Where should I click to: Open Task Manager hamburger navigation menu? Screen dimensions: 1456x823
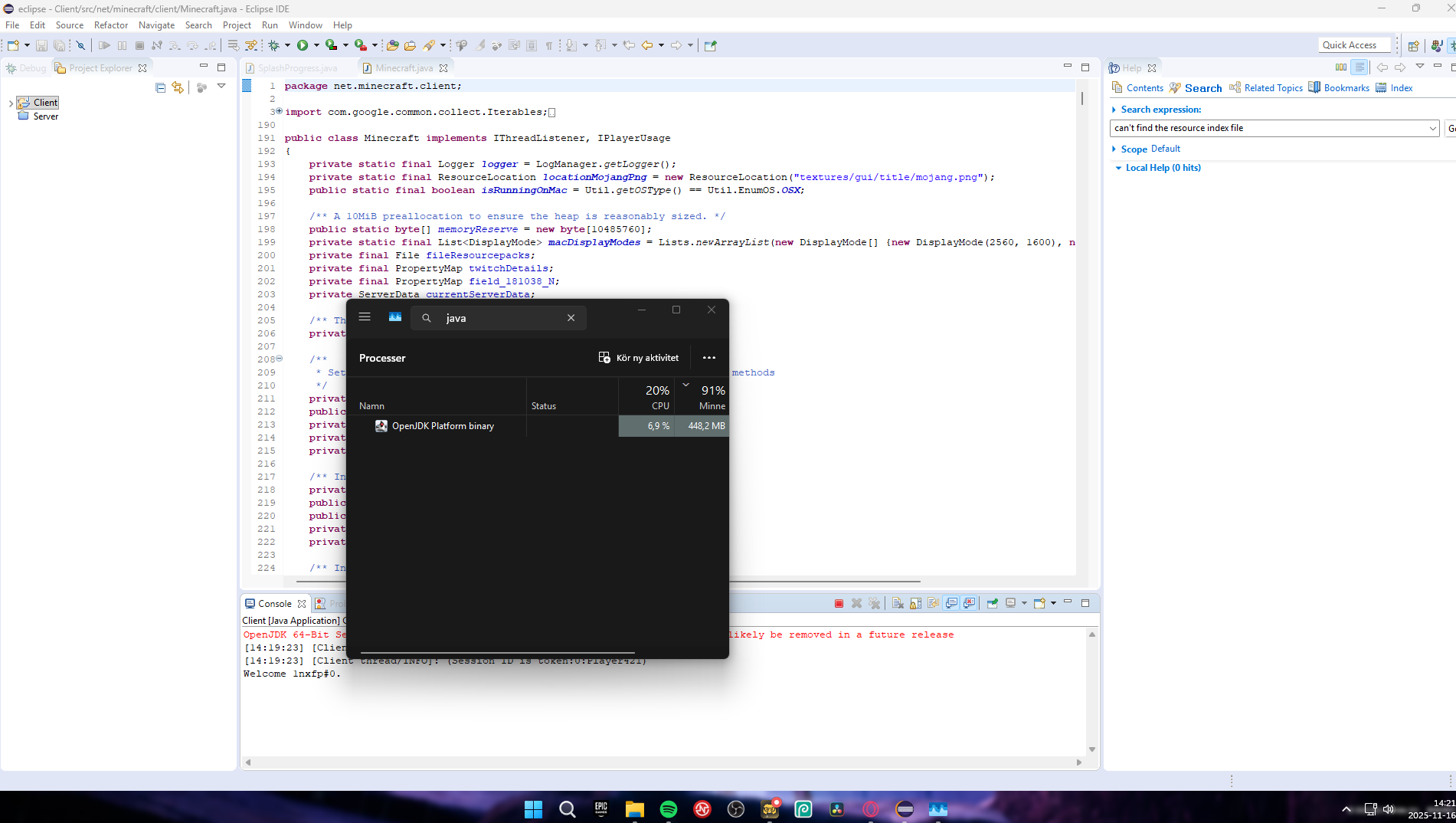click(365, 317)
